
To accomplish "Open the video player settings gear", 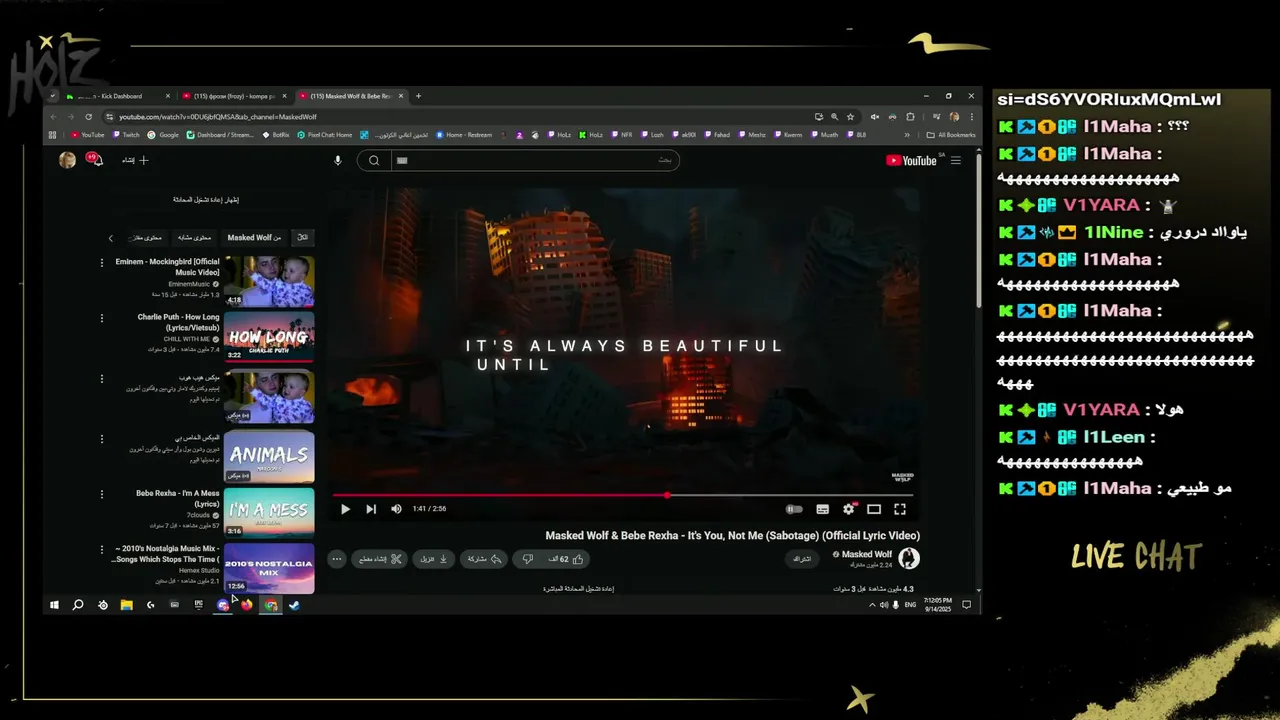I will click(x=848, y=509).
